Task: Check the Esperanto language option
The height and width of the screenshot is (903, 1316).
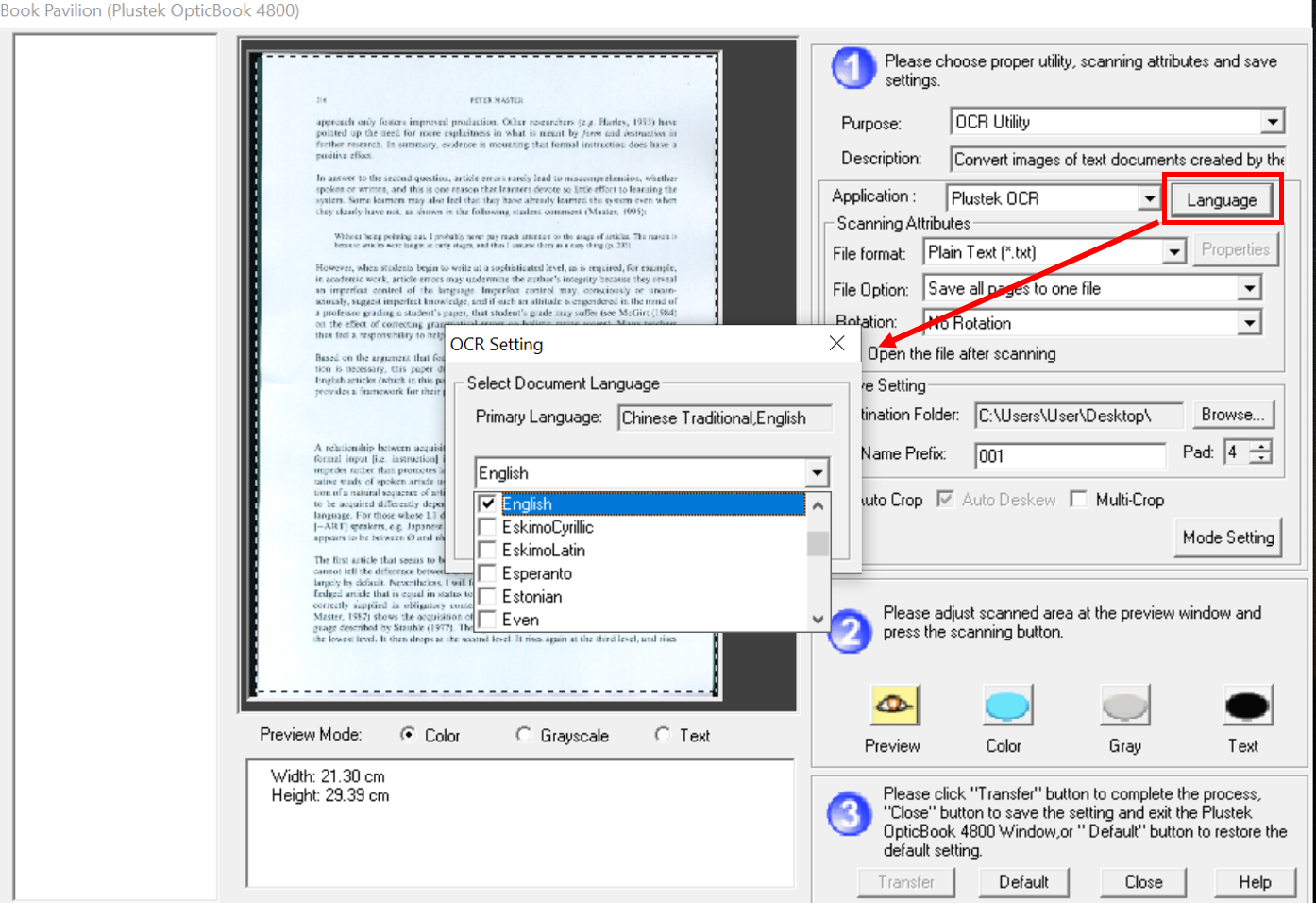Action: (488, 573)
